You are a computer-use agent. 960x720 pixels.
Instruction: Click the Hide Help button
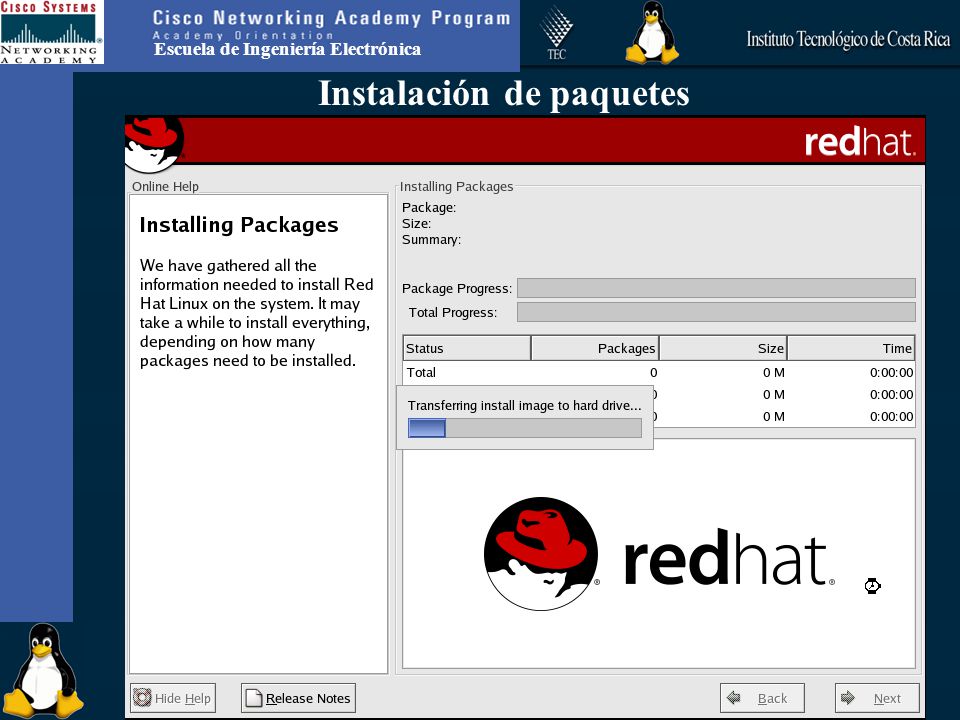tap(173, 698)
